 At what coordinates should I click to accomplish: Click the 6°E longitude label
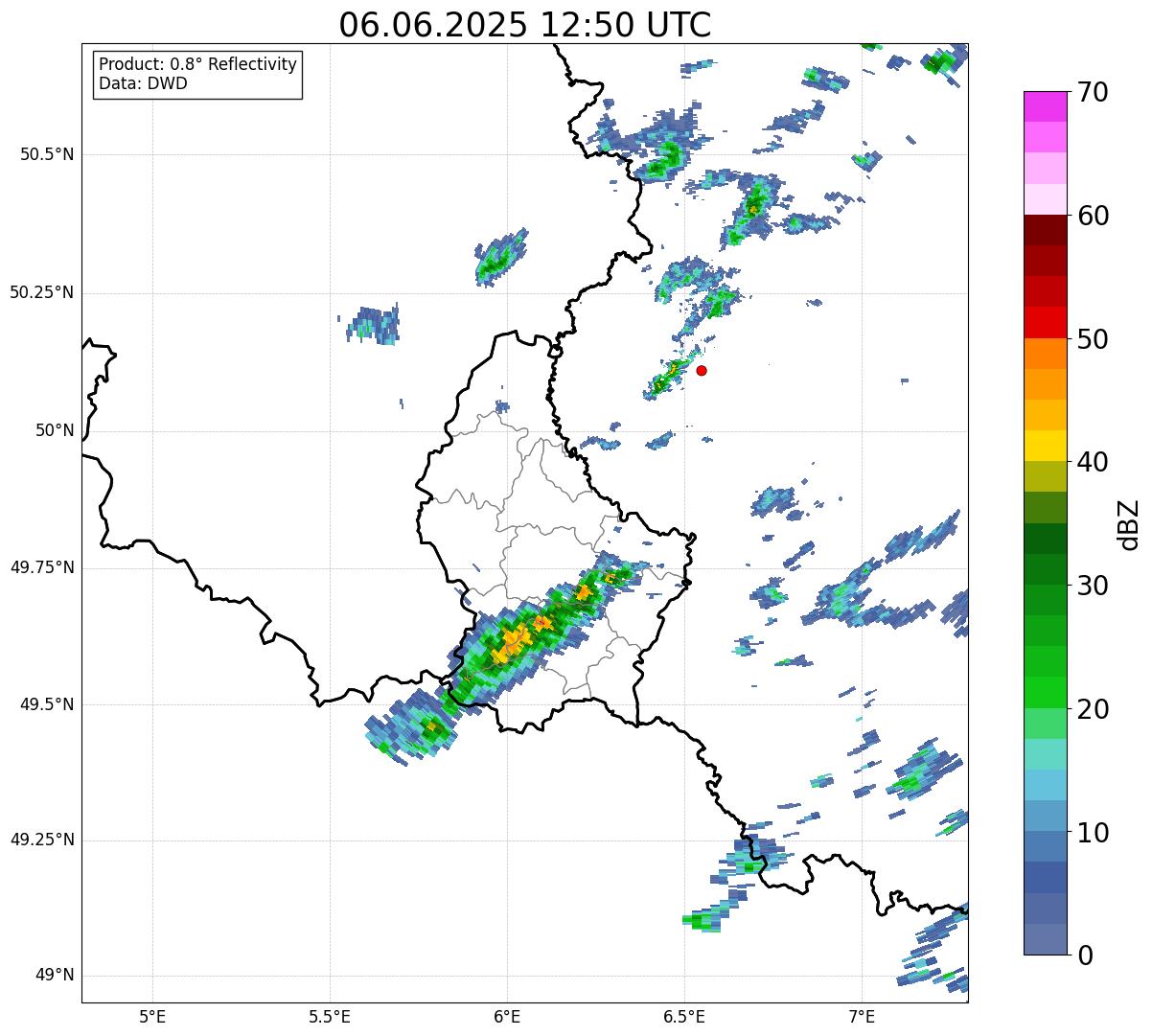click(507, 1016)
